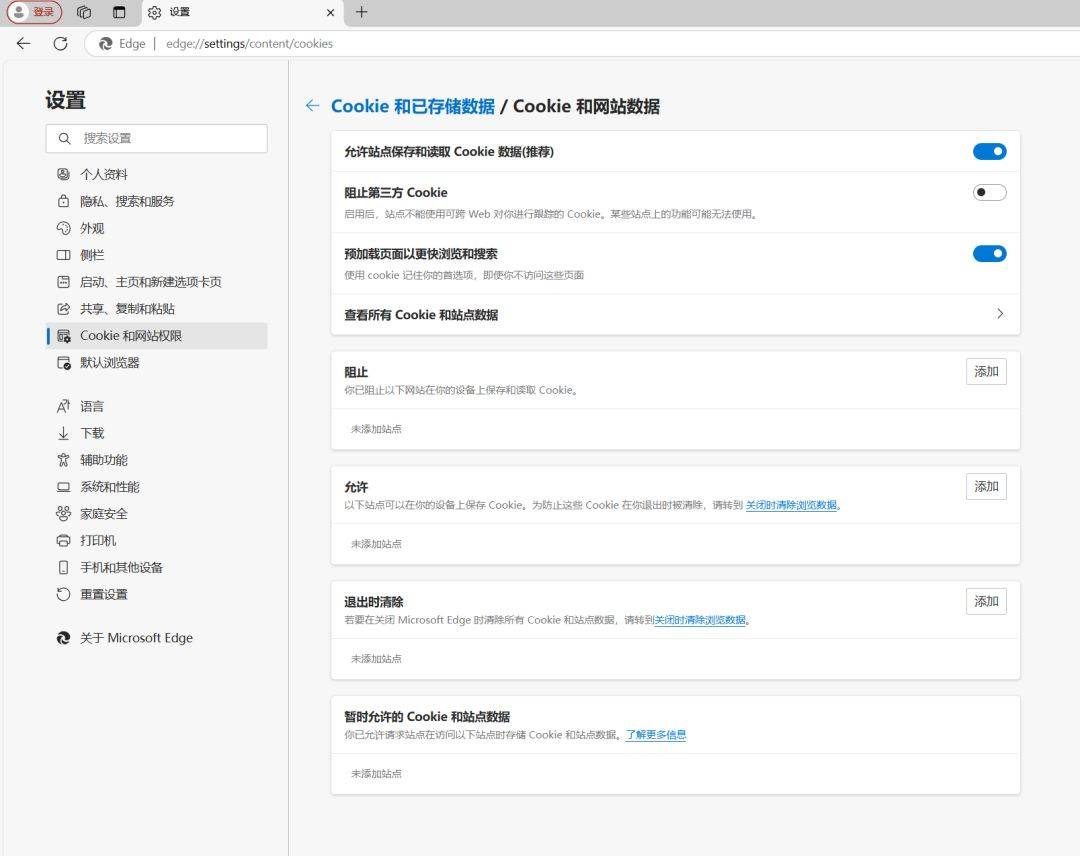Click 添加 button in 退出时清除 section
Image resolution: width=1080 pixels, height=856 pixels.
986,601
